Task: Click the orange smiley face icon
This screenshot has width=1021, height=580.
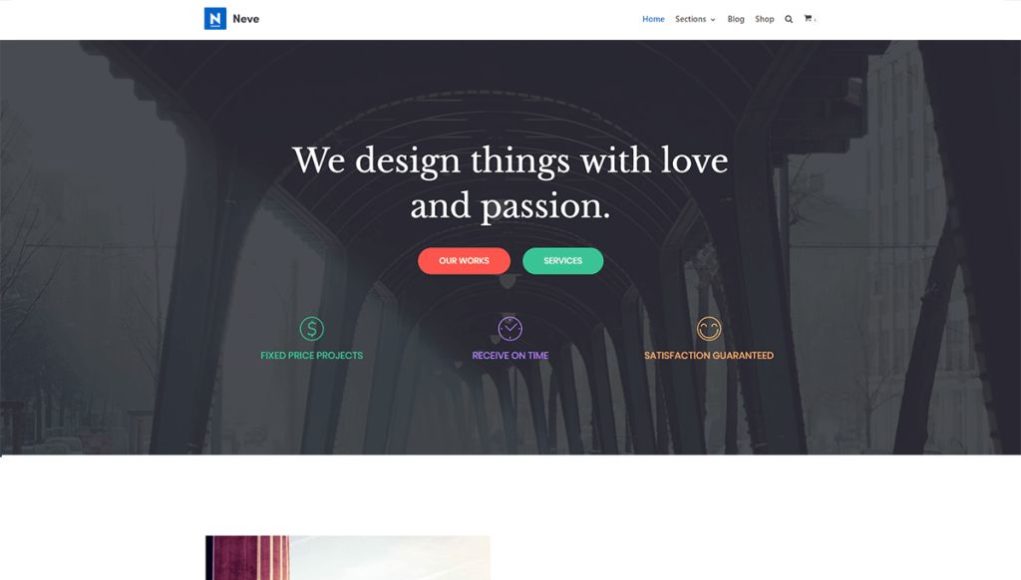Action: click(709, 329)
